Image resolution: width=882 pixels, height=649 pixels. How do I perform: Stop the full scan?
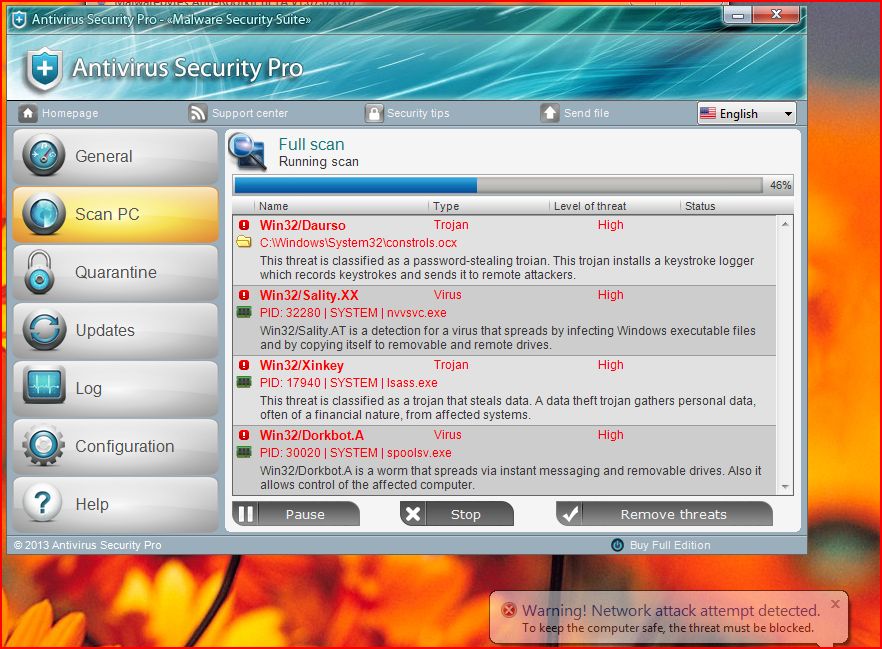(x=457, y=514)
